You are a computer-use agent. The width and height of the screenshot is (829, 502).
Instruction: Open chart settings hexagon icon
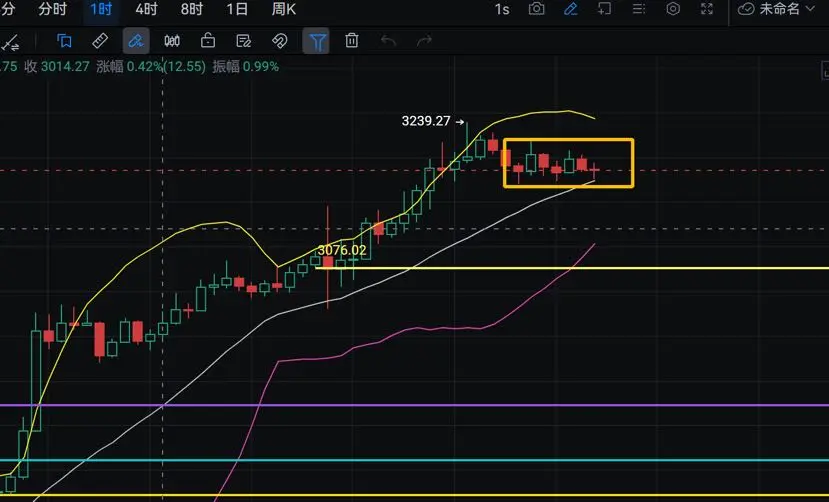coord(673,9)
